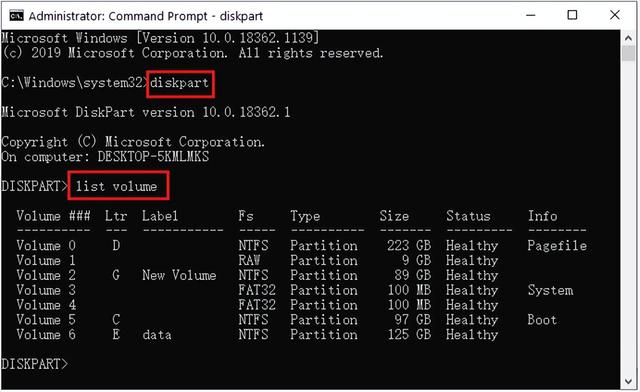Click the Status column header
This screenshot has width=640, height=392.
[x=468, y=216]
